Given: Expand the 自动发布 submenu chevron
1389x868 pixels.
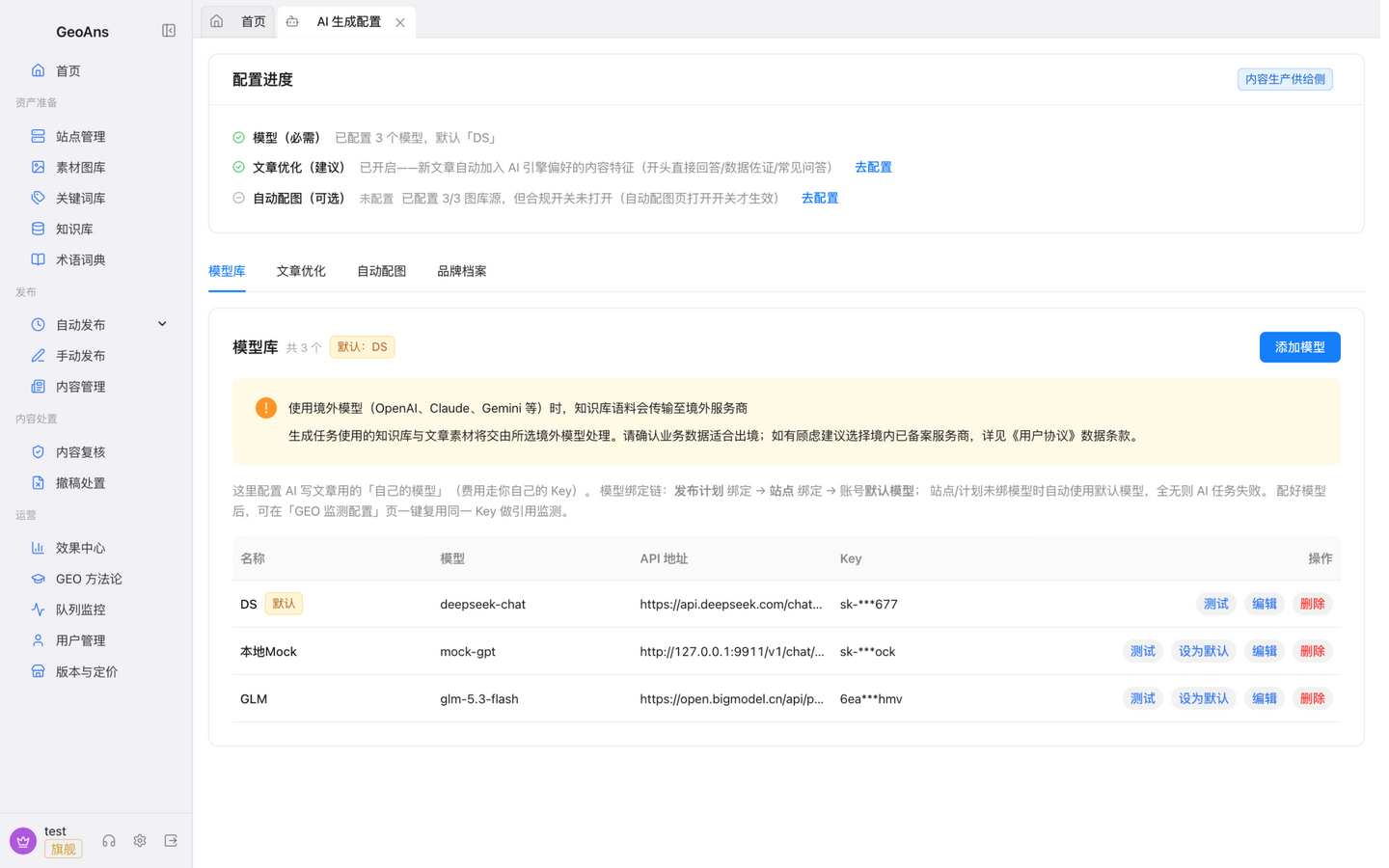Looking at the screenshot, I should tap(162, 324).
